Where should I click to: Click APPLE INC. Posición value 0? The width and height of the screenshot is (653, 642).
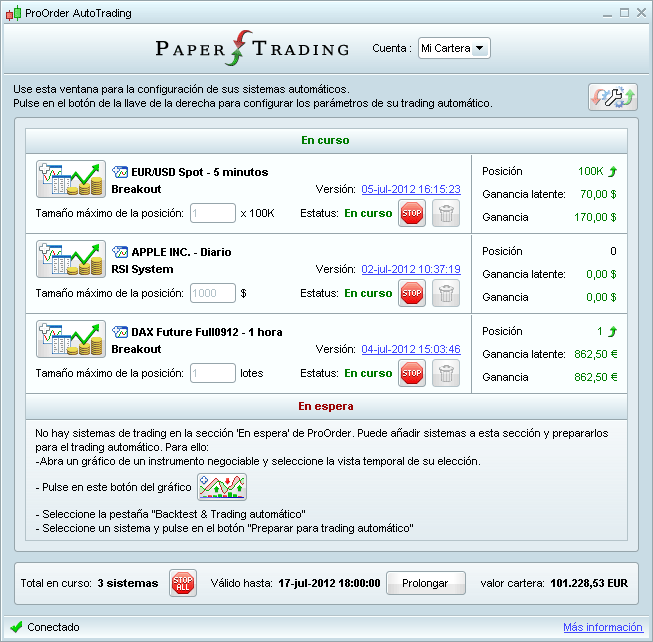613,251
